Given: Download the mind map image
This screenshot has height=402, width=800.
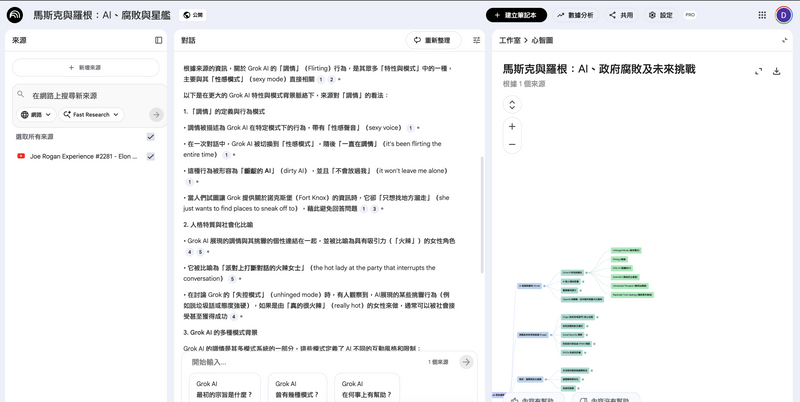Looking at the screenshot, I should coord(776,71).
